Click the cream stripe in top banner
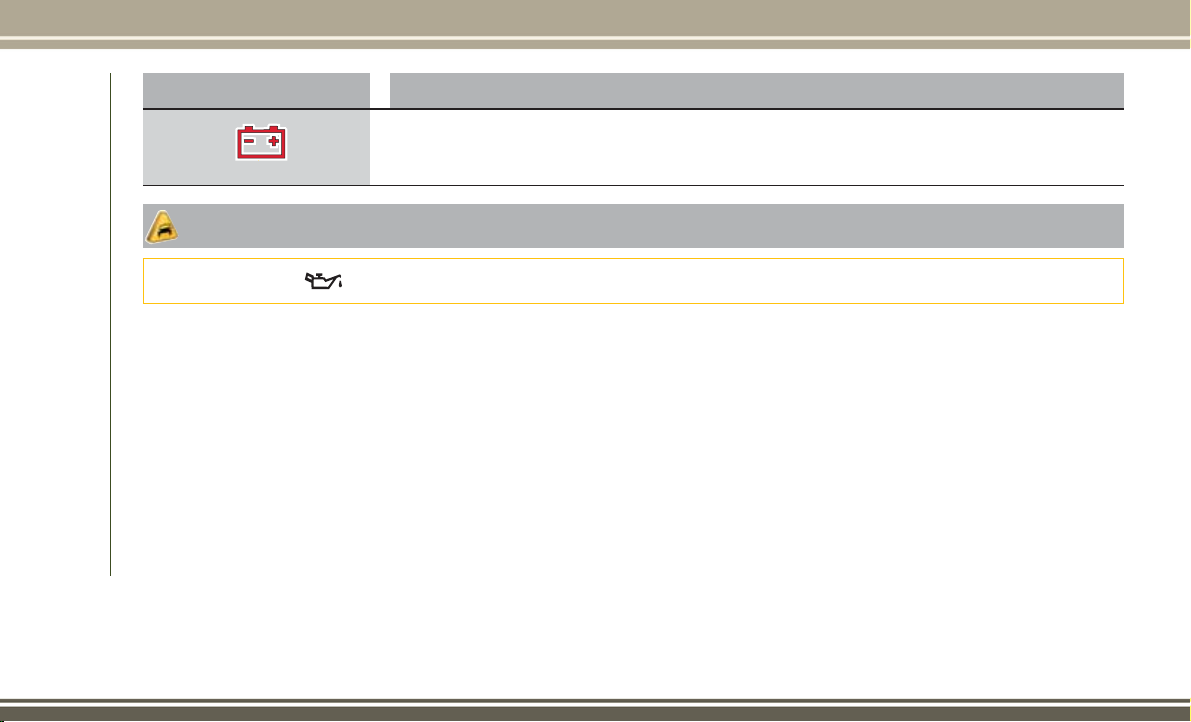This screenshot has height=722, width=1191. (596, 38)
